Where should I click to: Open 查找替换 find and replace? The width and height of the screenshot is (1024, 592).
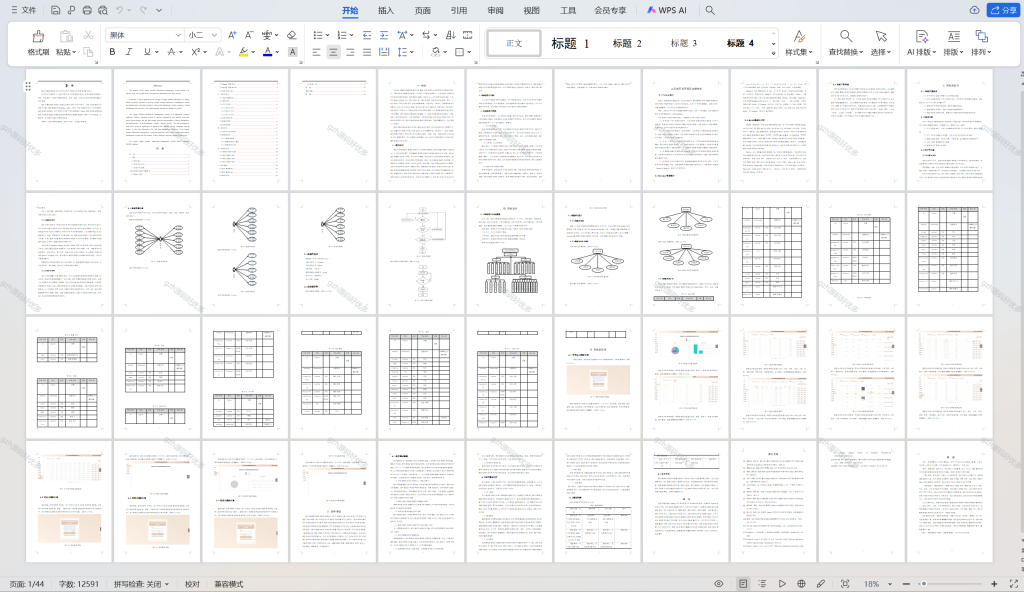click(x=846, y=43)
